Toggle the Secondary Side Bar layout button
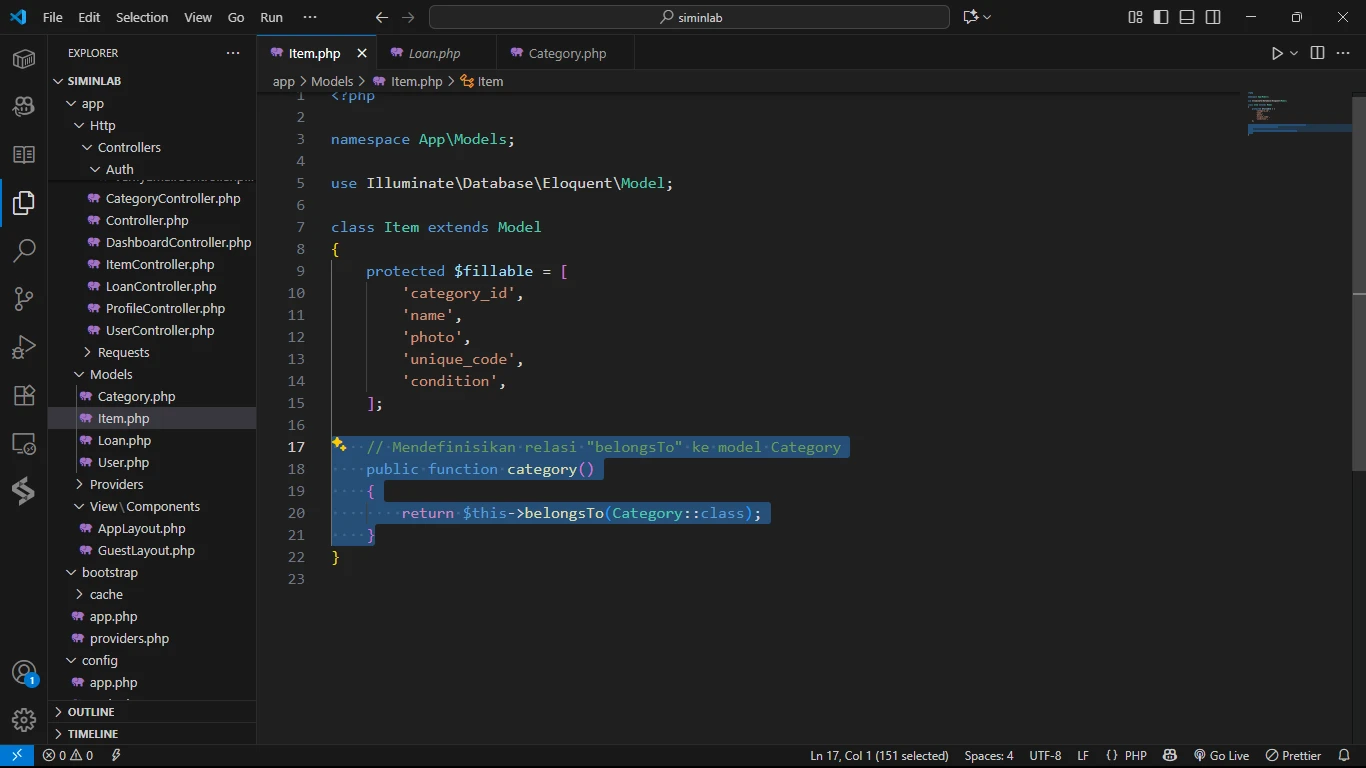1366x768 pixels. [1213, 17]
